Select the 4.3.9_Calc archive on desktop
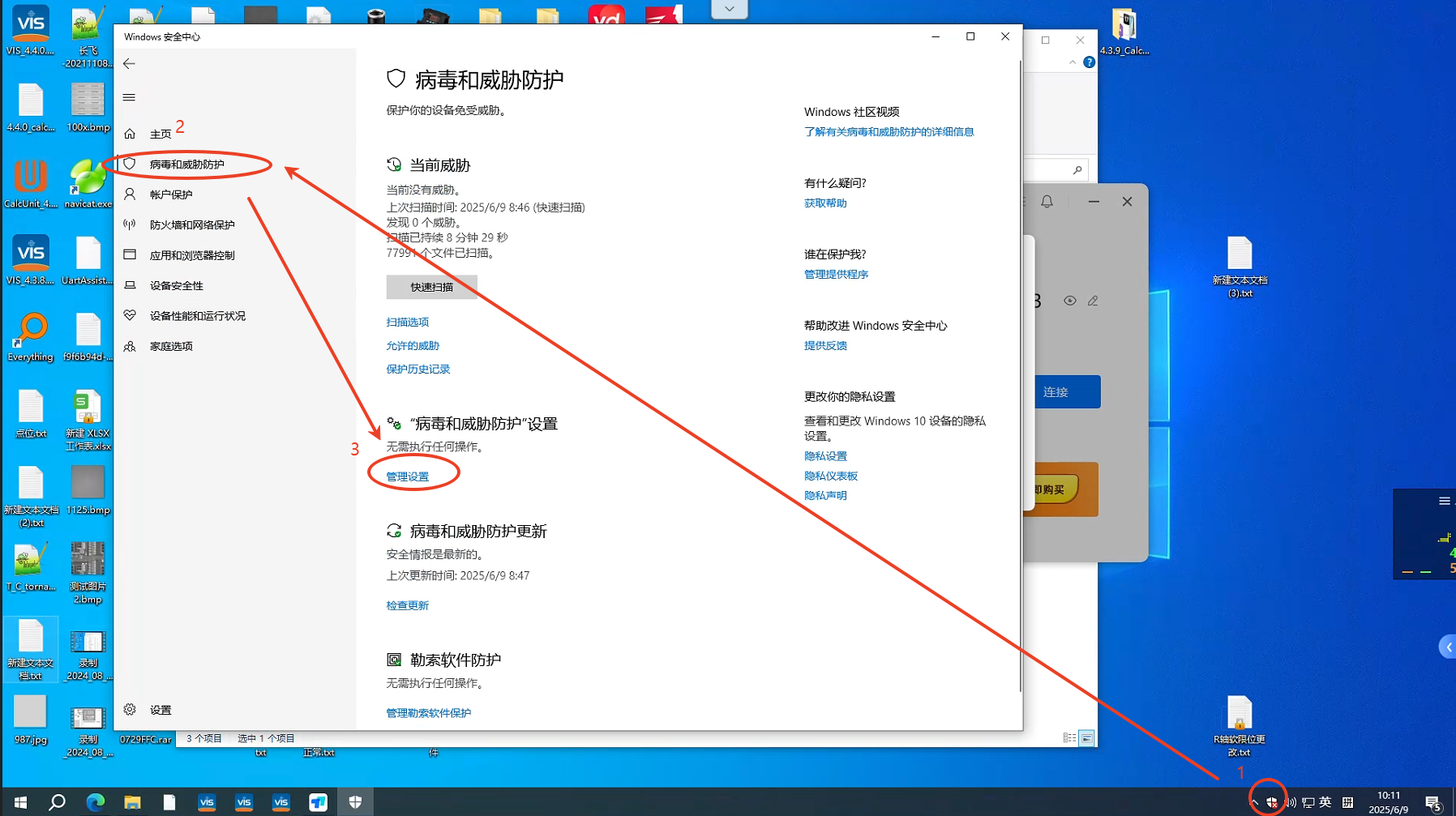 pyautogui.click(x=1124, y=32)
